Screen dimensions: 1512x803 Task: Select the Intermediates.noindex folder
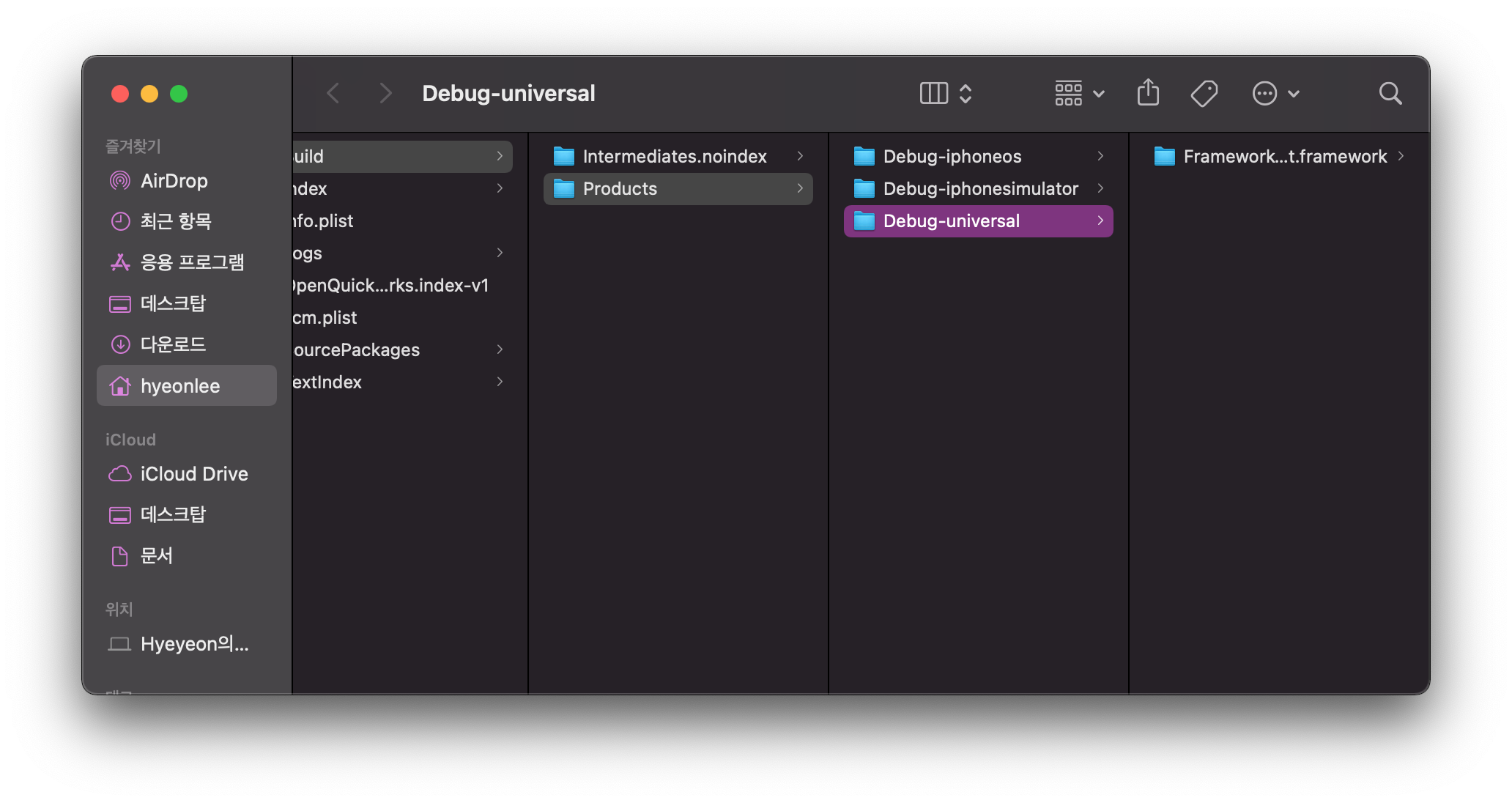(x=674, y=156)
